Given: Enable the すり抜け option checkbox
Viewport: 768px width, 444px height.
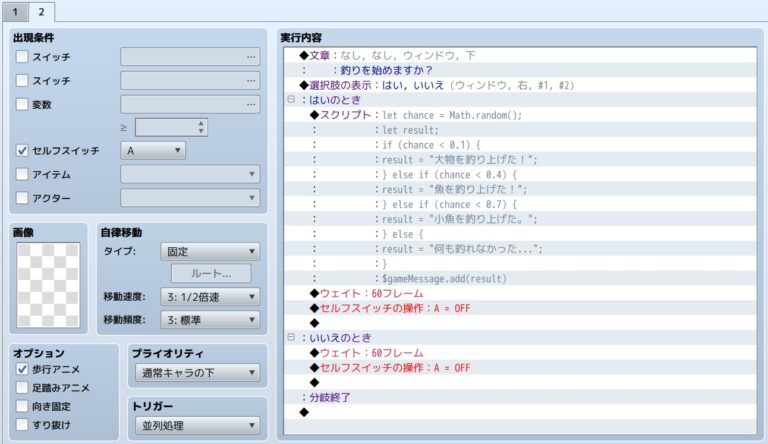Looking at the screenshot, I should 23,425.
